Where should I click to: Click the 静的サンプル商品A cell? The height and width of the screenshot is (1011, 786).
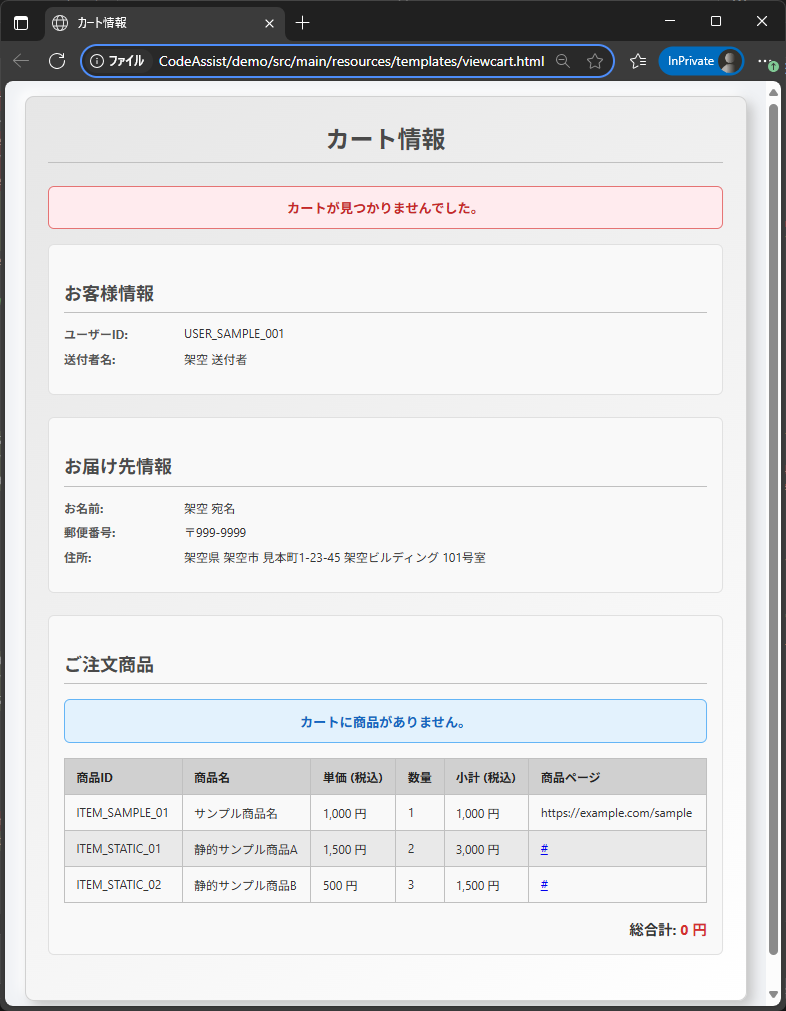(246, 850)
